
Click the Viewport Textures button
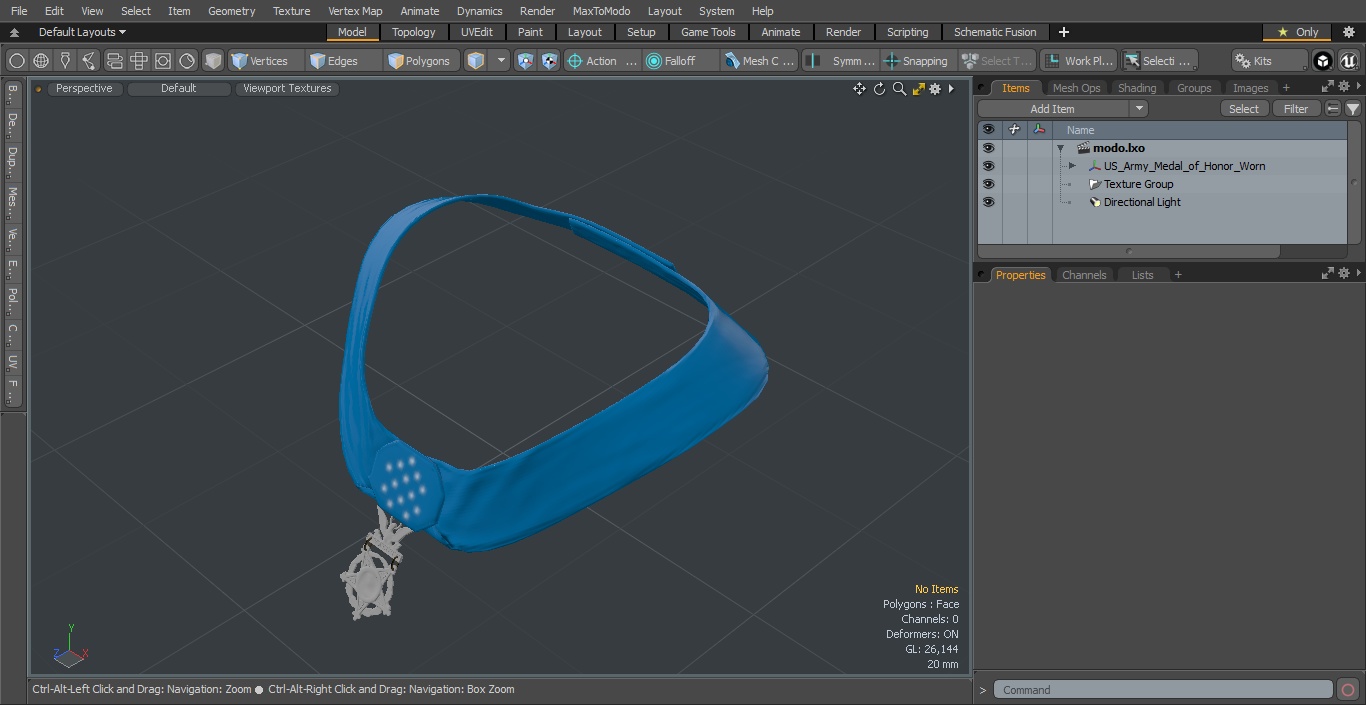pyautogui.click(x=287, y=88)
